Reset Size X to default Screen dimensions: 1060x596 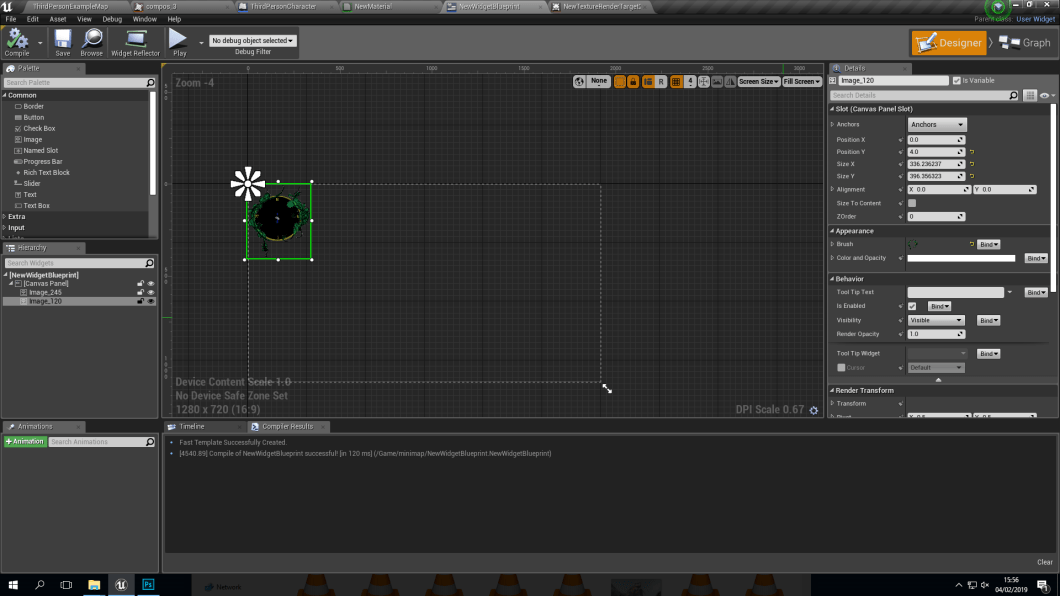[x=972, y=164]
